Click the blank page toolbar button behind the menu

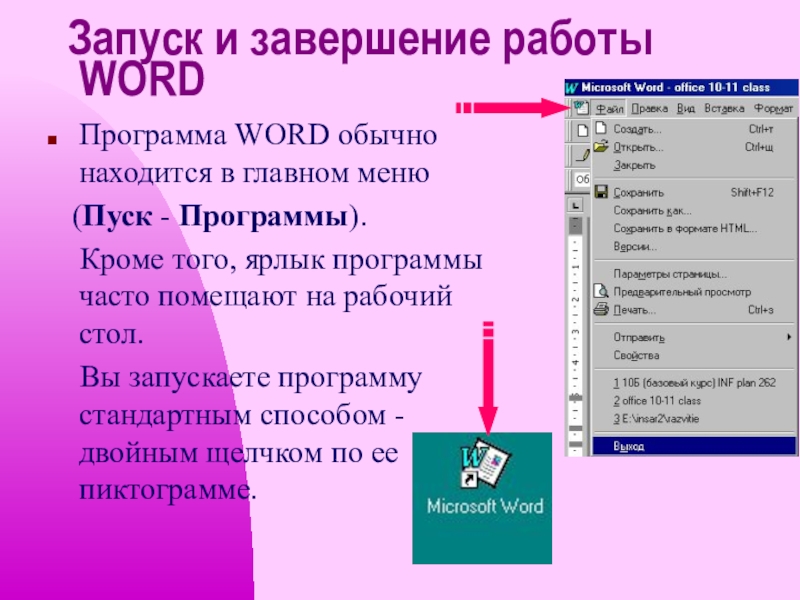point(582,131)
